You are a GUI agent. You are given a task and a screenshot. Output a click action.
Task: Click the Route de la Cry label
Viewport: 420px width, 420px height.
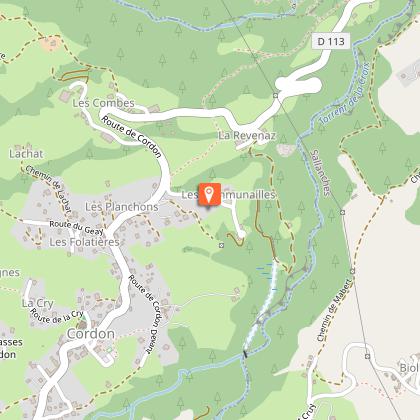(56, 317)
